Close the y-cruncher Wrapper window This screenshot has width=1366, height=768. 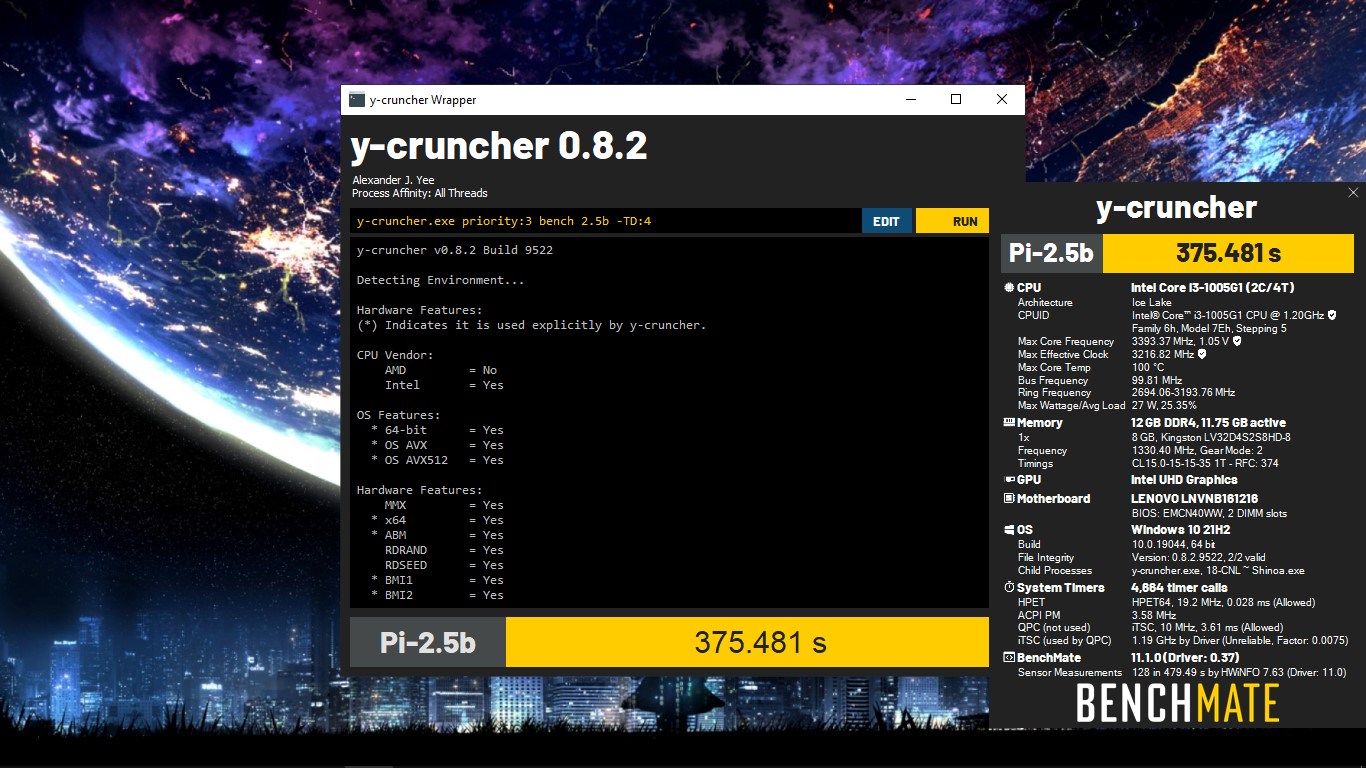[1002, 99]
